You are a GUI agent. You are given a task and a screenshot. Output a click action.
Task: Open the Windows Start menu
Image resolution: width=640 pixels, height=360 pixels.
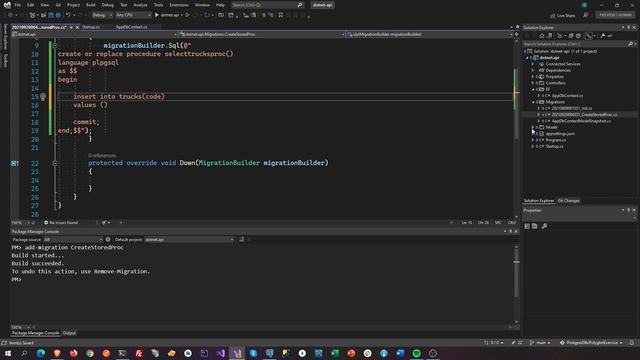[7, 353]
